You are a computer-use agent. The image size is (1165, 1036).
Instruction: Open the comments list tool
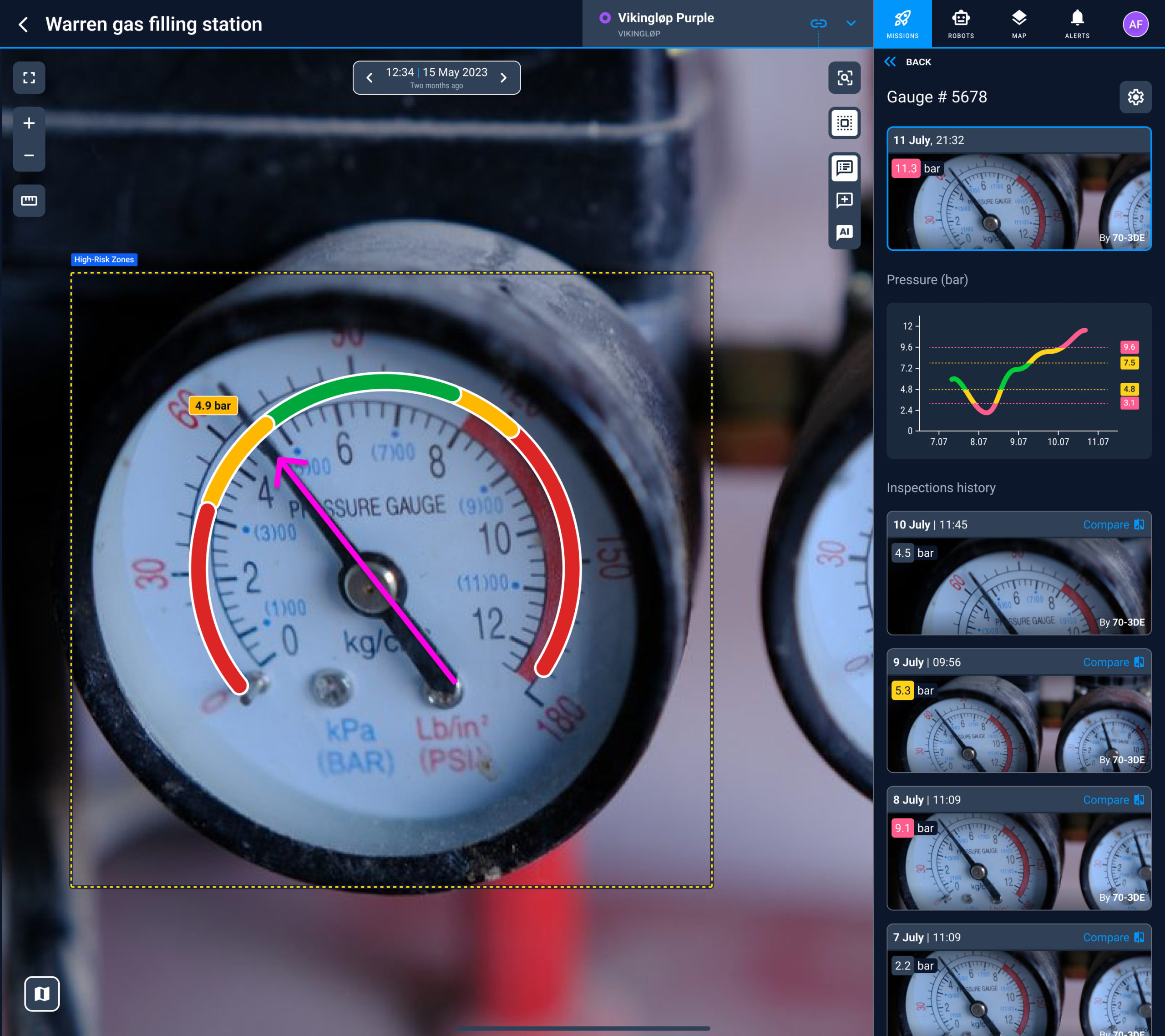click(x=844, y=168)
